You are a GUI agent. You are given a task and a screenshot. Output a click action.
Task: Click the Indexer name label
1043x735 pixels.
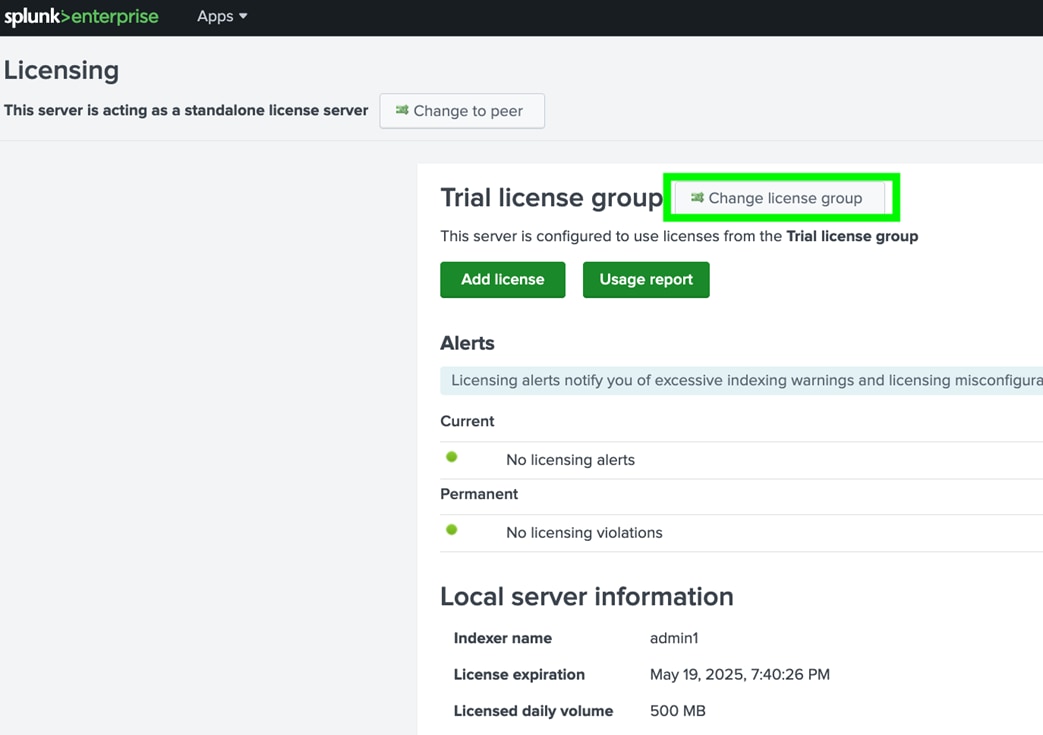coord(502,638)
